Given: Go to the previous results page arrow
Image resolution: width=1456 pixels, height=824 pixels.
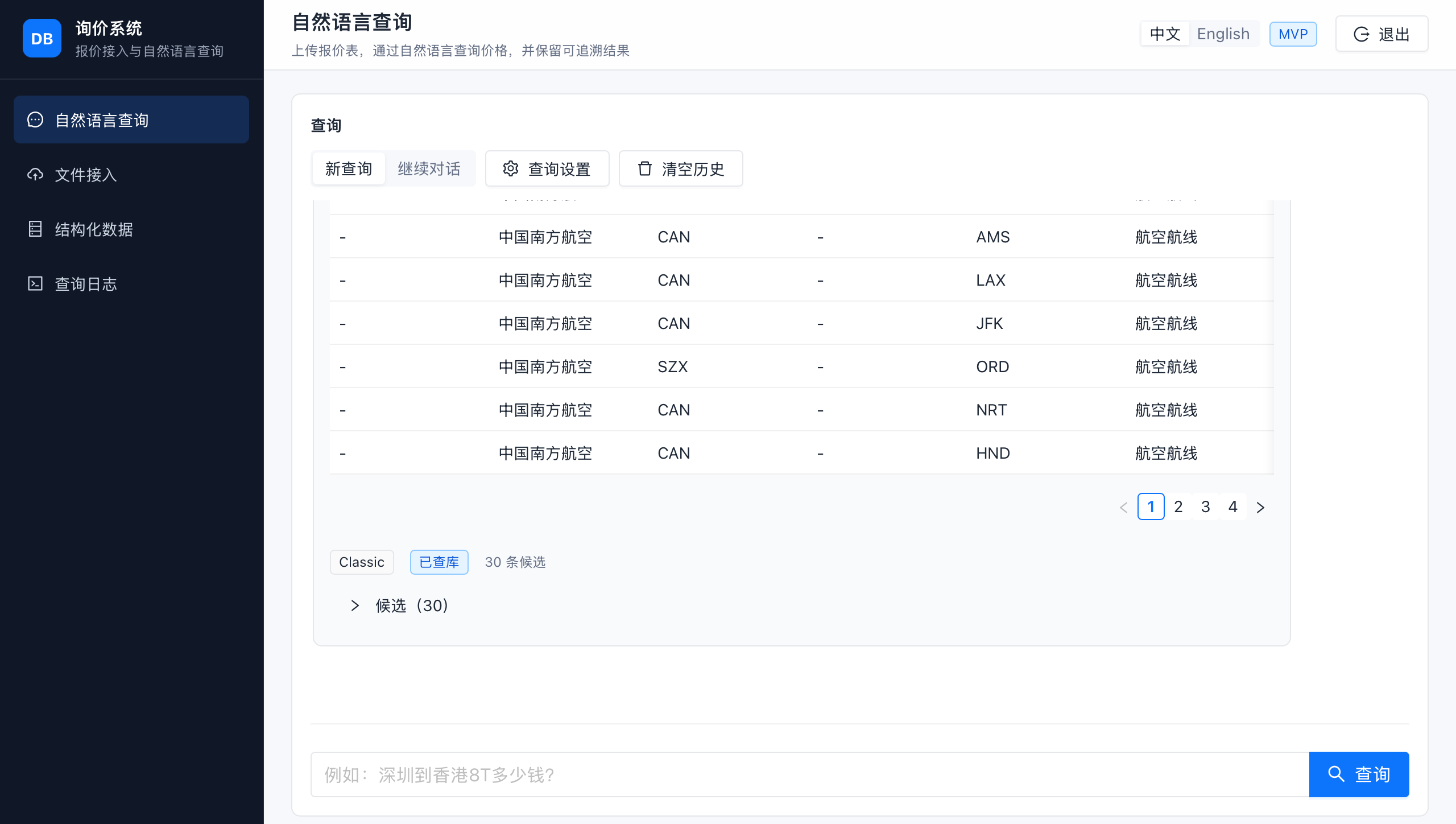Looking at the screenshot, I should tap(1124, 507).
